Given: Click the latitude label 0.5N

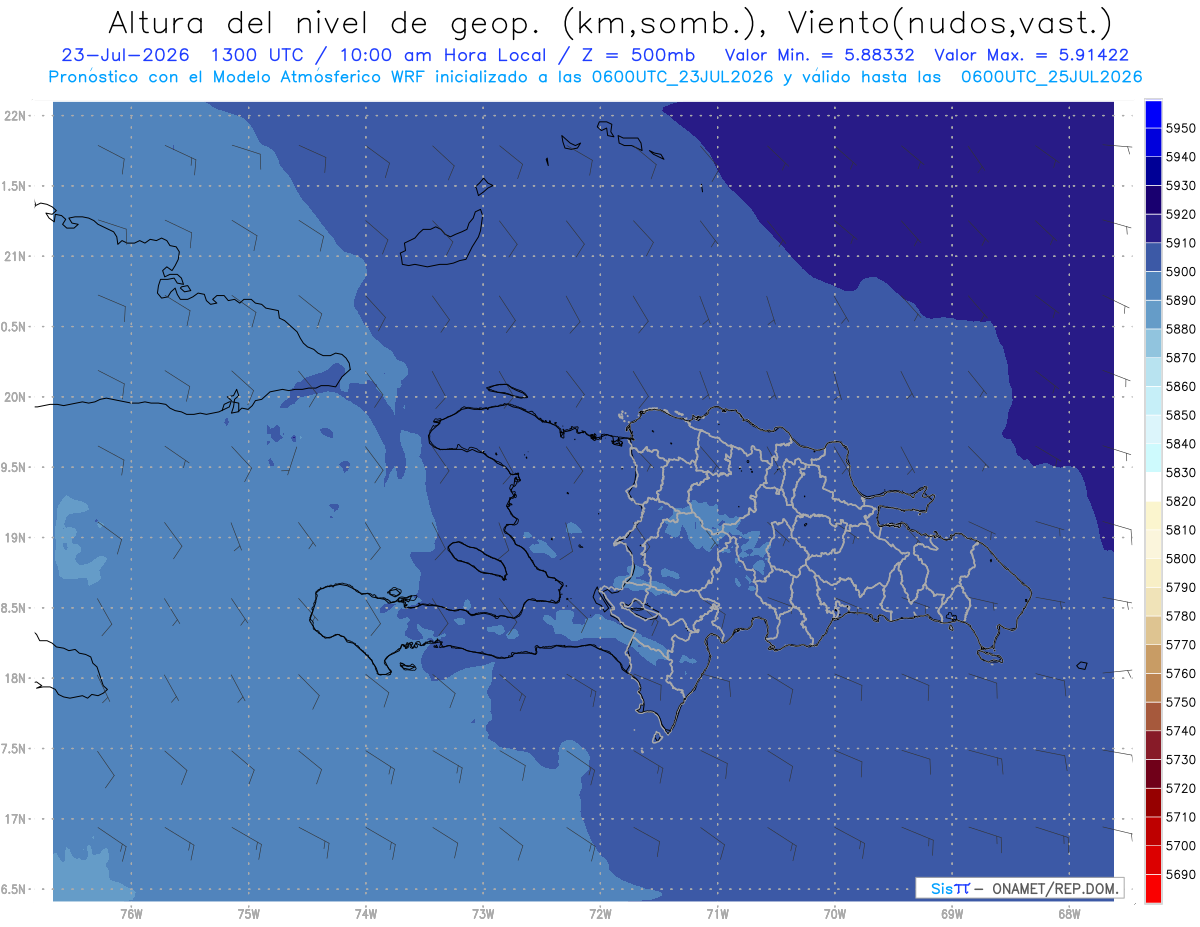Looking at the screenshot, I should pos(15,327).
